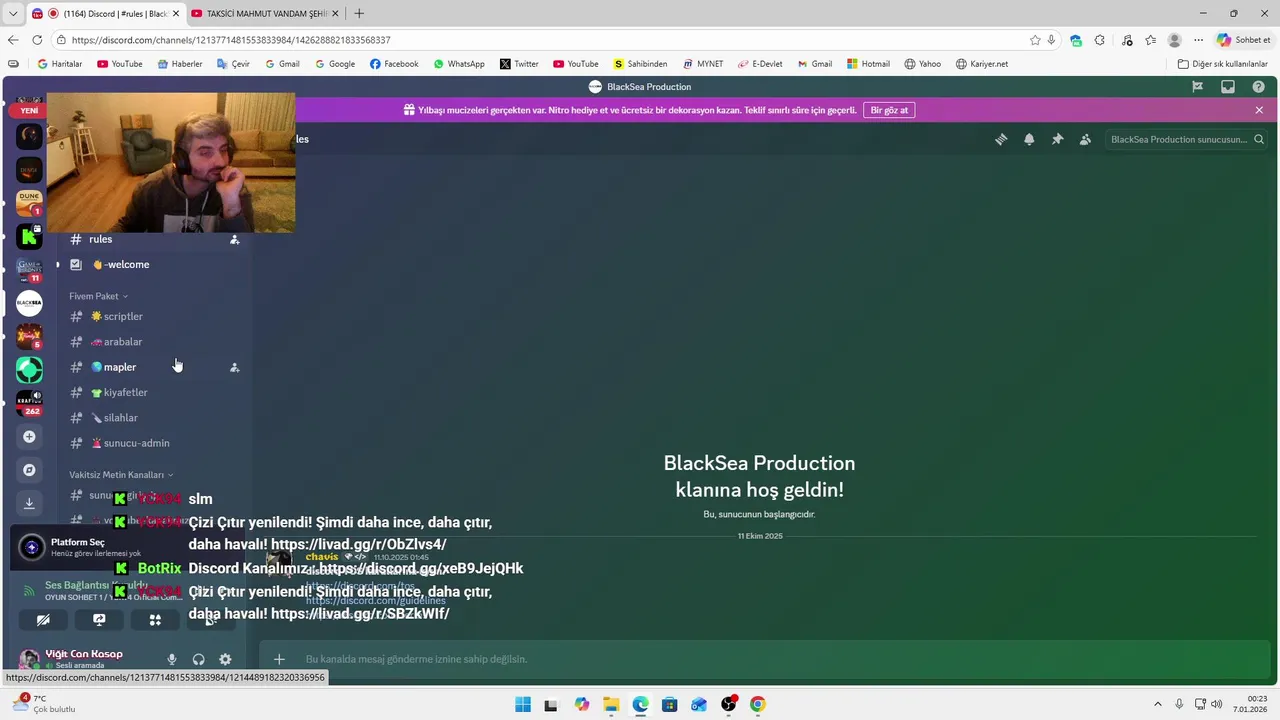The height and width of the screenshot is (720, 1280).
Task: Click Copilot 'Sohbet et' button
Action: (1244, 40)
